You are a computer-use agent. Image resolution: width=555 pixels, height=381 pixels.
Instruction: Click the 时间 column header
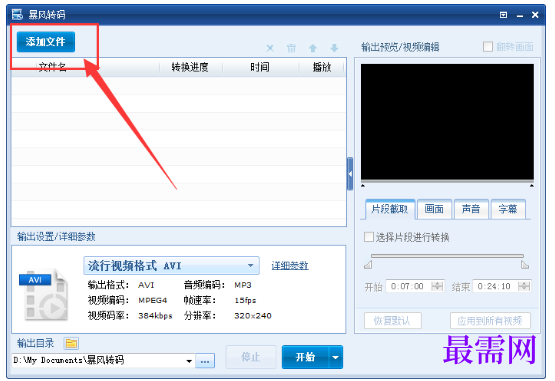click(x=260, y=67)
